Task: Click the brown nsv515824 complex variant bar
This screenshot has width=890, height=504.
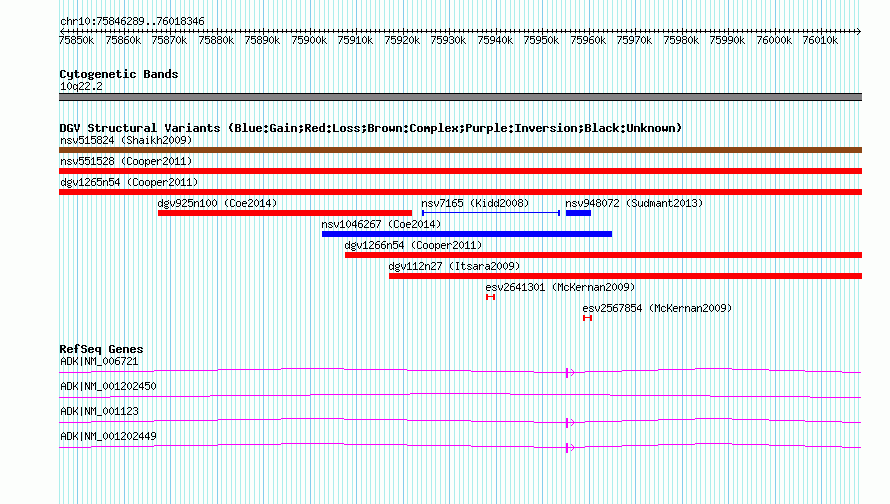Action: coord(460,150)
